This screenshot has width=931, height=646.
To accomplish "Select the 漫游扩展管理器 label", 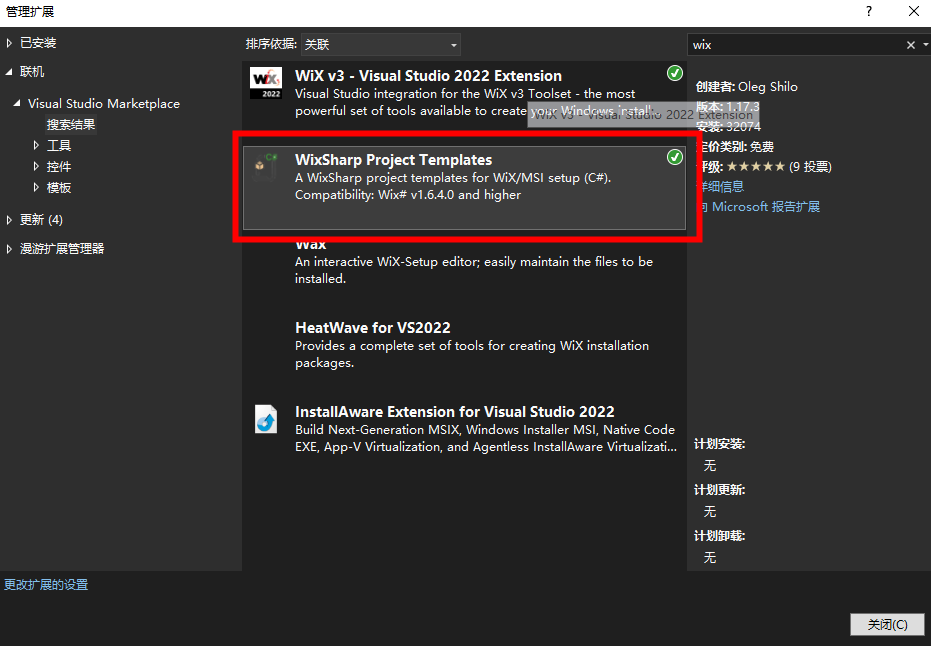I will tap(62, 249).
